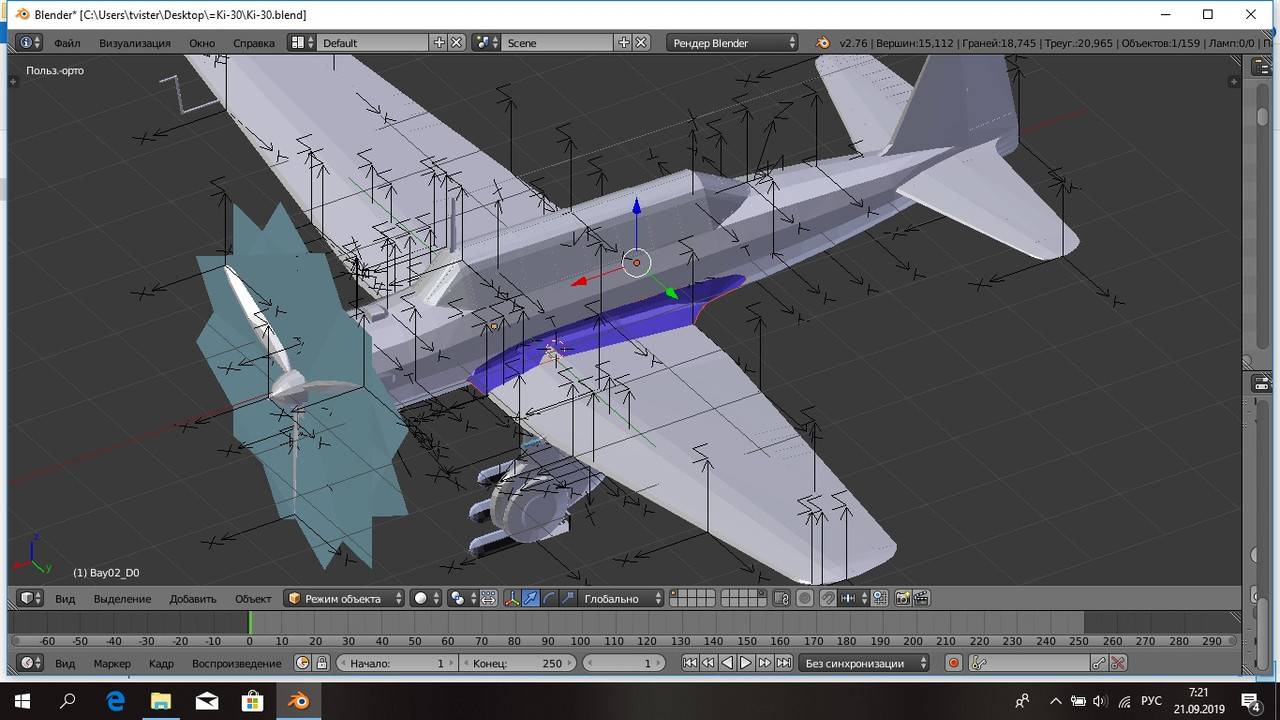Open viewport shading mode selector
Viewport: 1280px width, 720px height.
pyautogui.click(x=427, y=599)
